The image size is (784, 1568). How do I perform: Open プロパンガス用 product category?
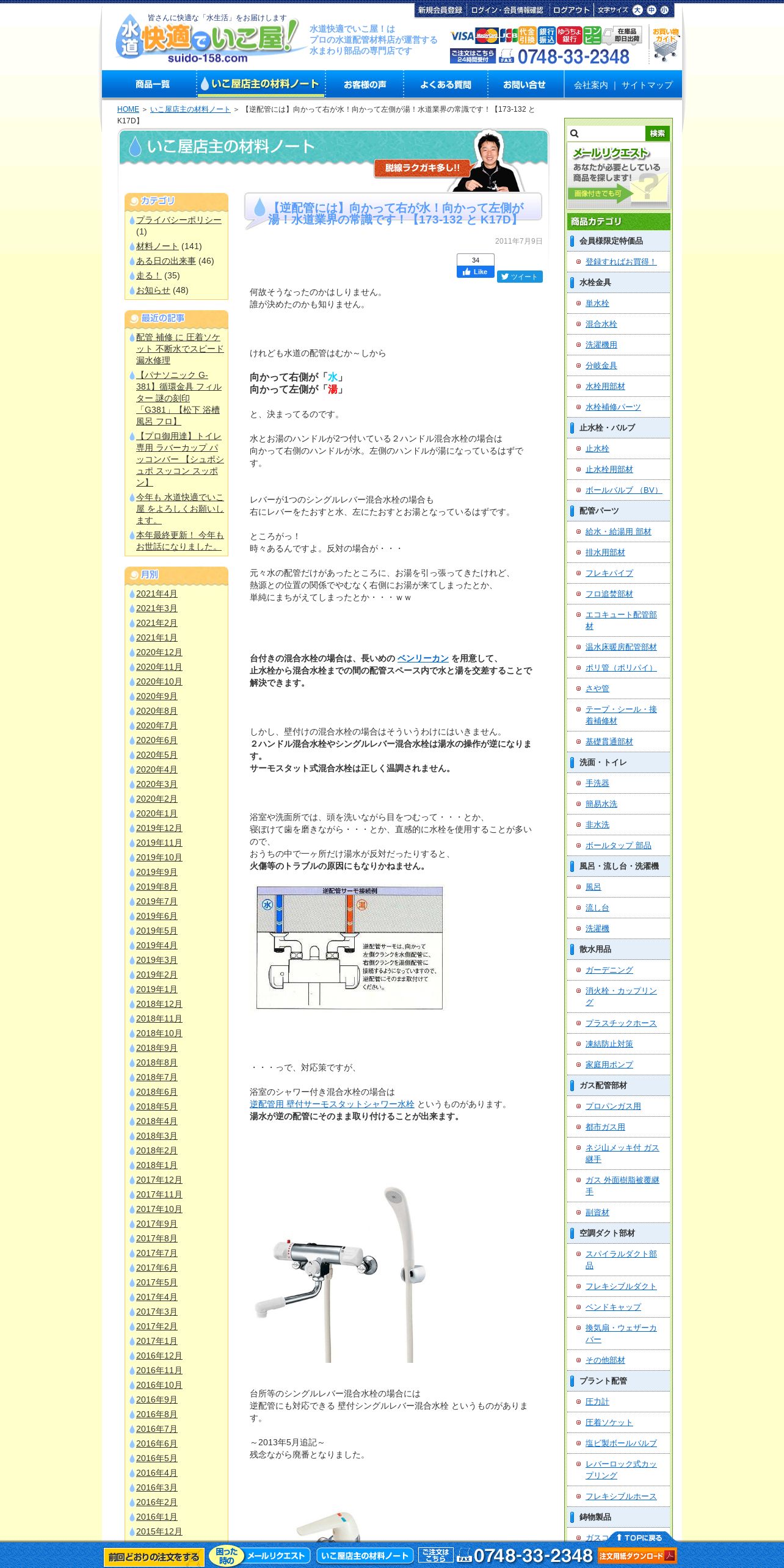613,1106
